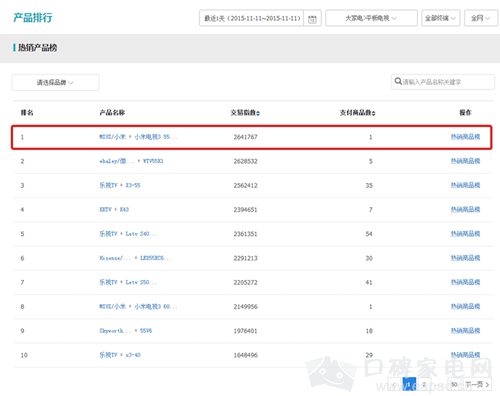The height and width of the screenshot is (396, 500).
Task: Click 热销商品榜 link in rank 6 row
Action: (465, 258)
